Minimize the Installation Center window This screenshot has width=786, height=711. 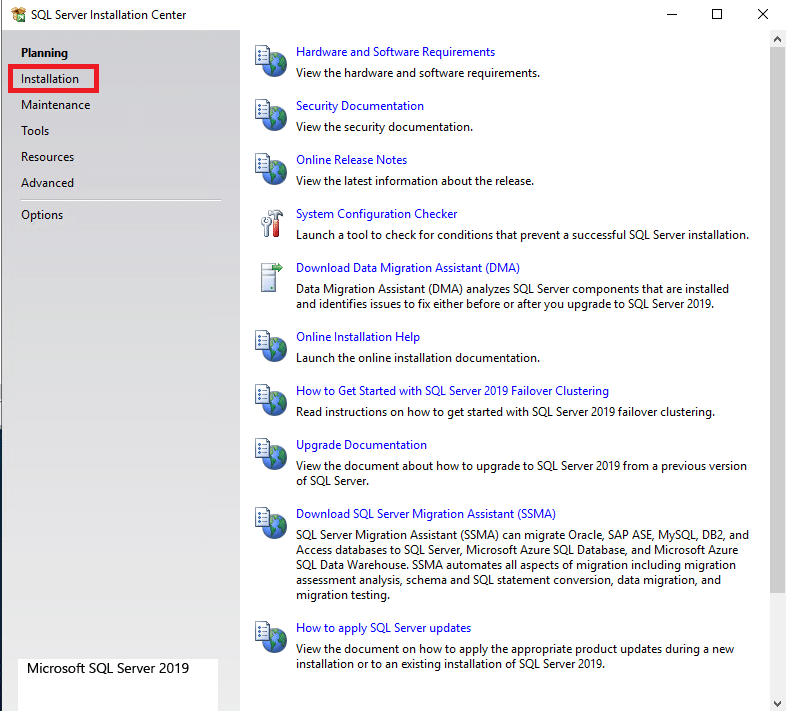pyautogui.click(x=672, y=15)
